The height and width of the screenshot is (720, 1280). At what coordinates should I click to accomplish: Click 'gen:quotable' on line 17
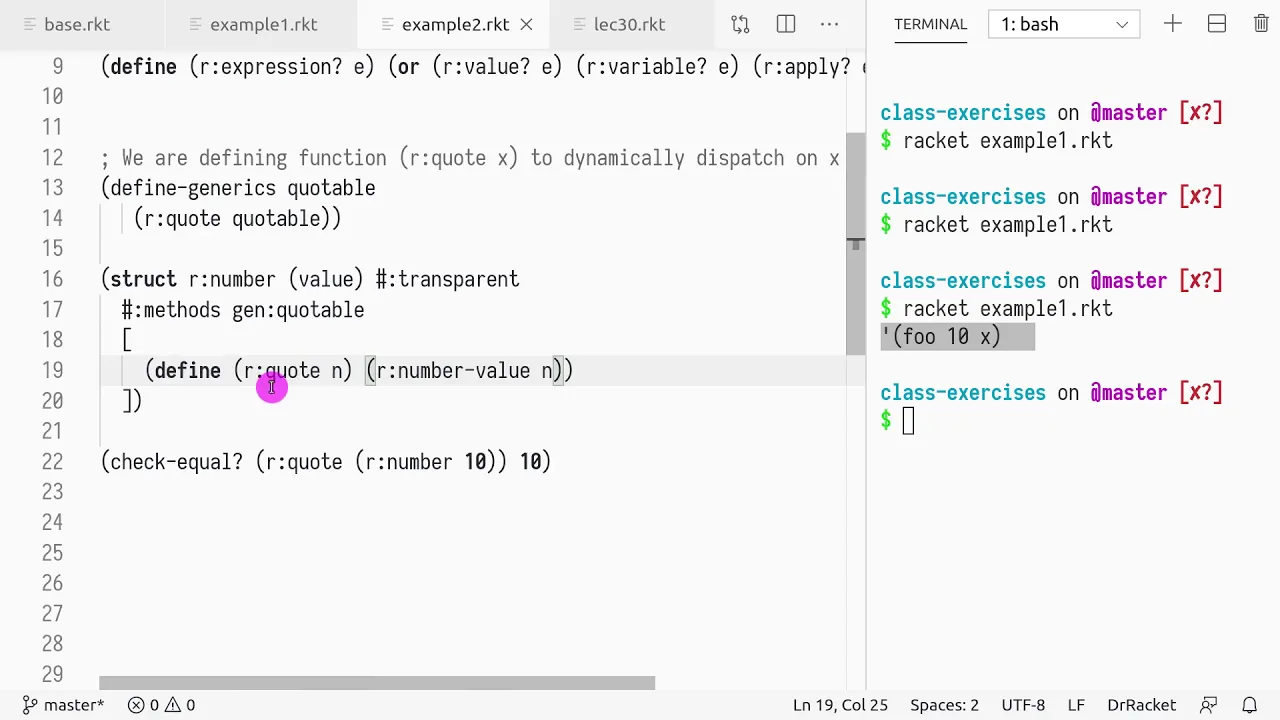point(298,310)
